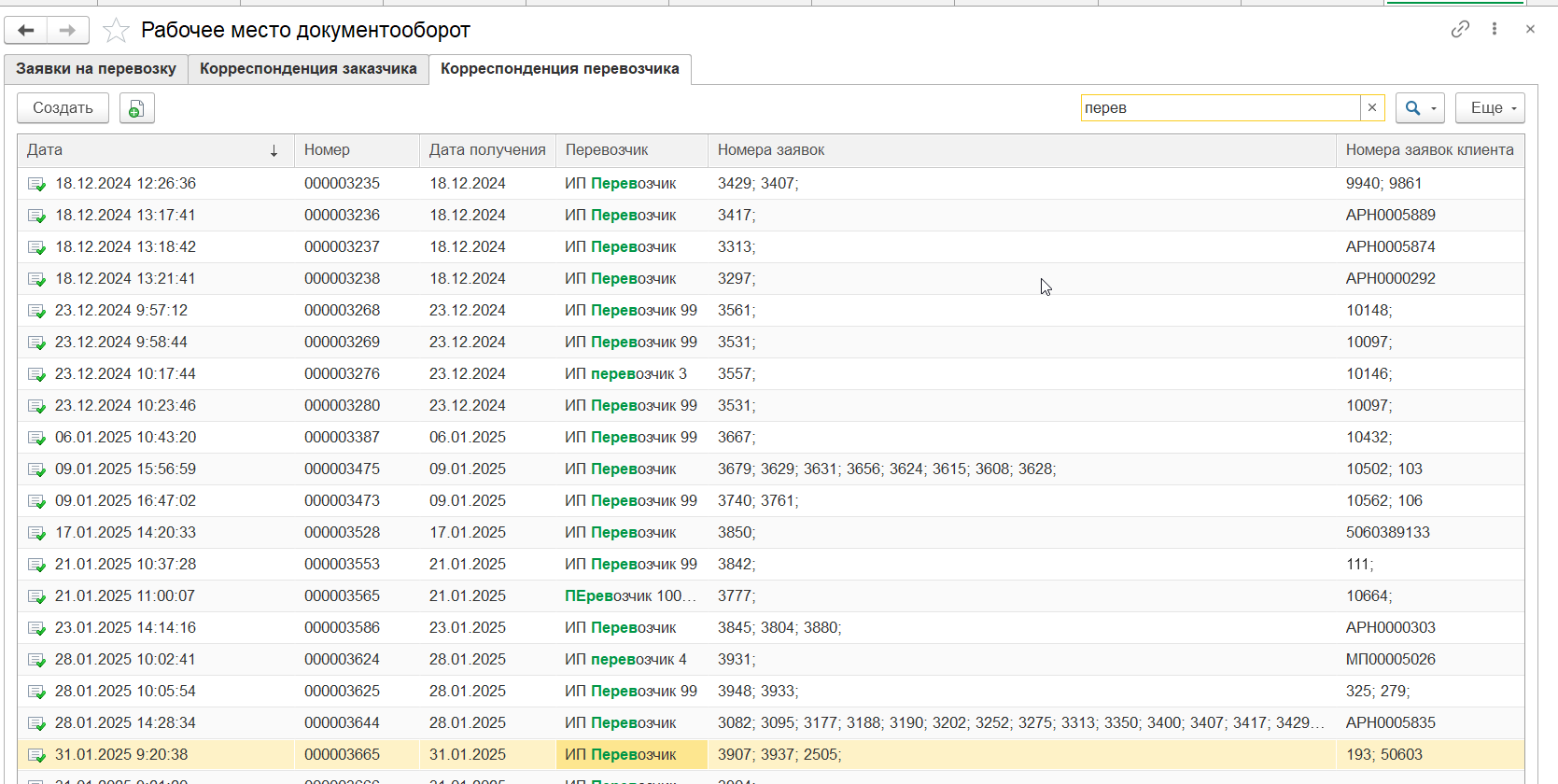
Task: Sort by the Номер column header
Action: pos(357,150)
